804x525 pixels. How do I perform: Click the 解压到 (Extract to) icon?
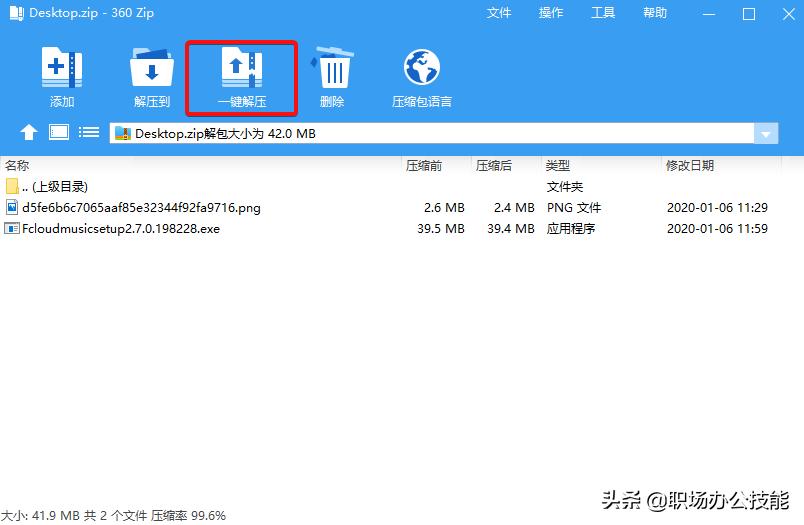coord(152,67)
